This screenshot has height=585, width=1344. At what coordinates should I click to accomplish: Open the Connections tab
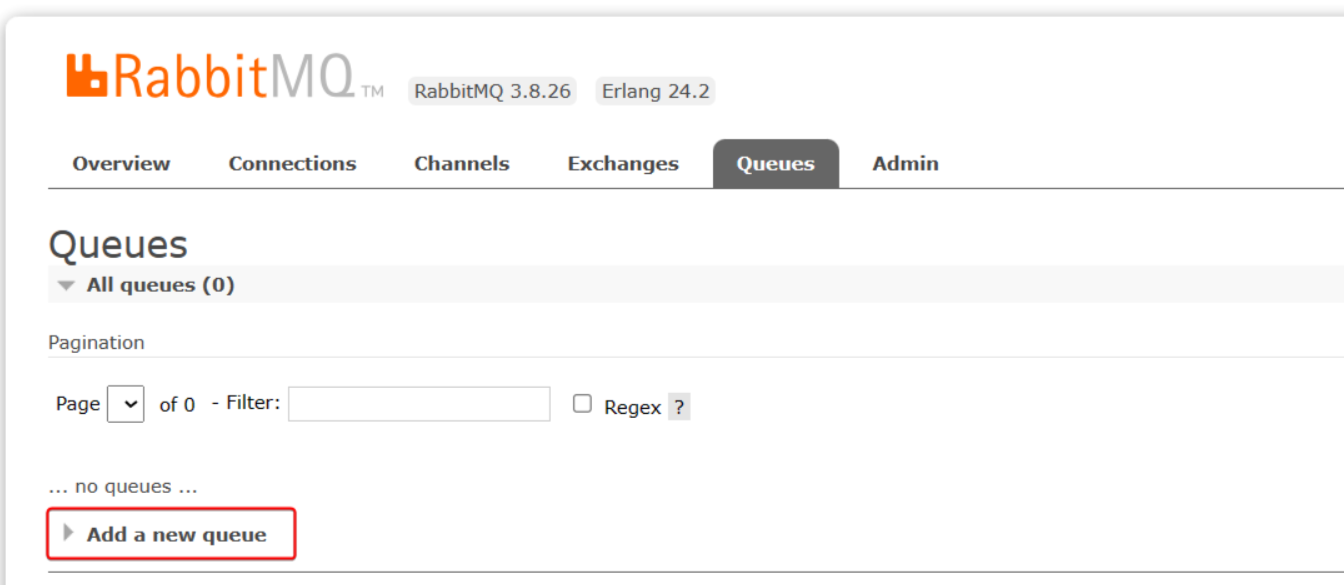[292, 164]
